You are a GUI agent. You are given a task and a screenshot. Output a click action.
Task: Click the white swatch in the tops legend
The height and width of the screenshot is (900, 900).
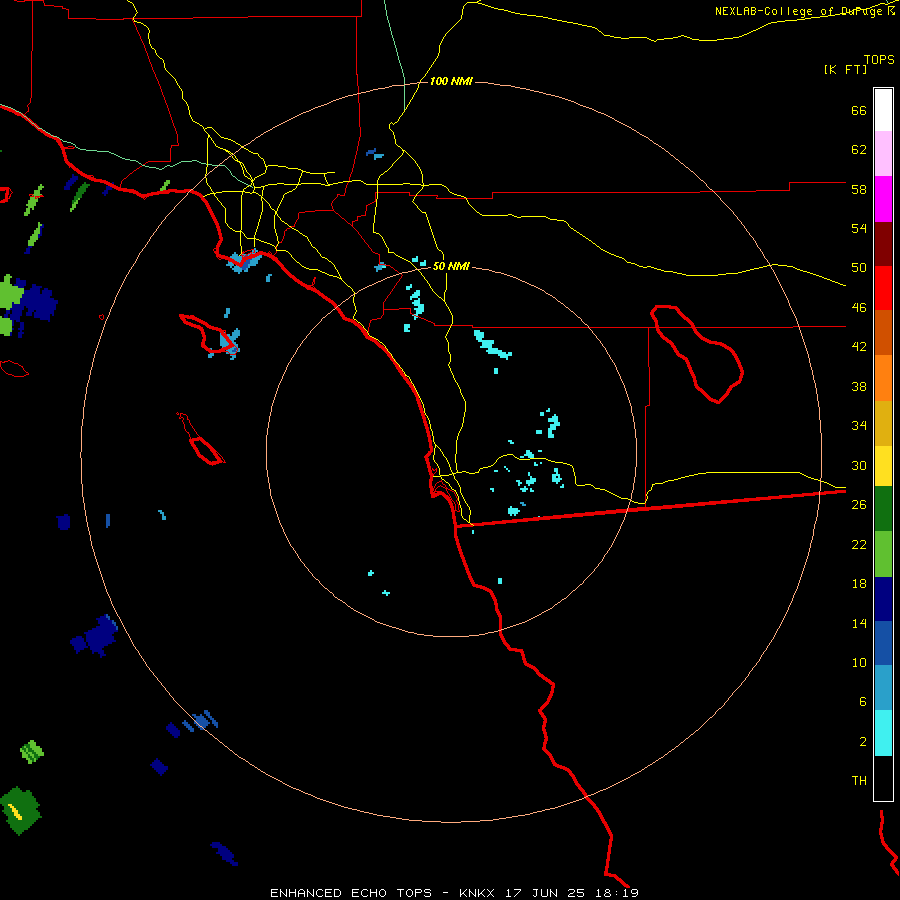pyautogui.click(x=883, y=110)
